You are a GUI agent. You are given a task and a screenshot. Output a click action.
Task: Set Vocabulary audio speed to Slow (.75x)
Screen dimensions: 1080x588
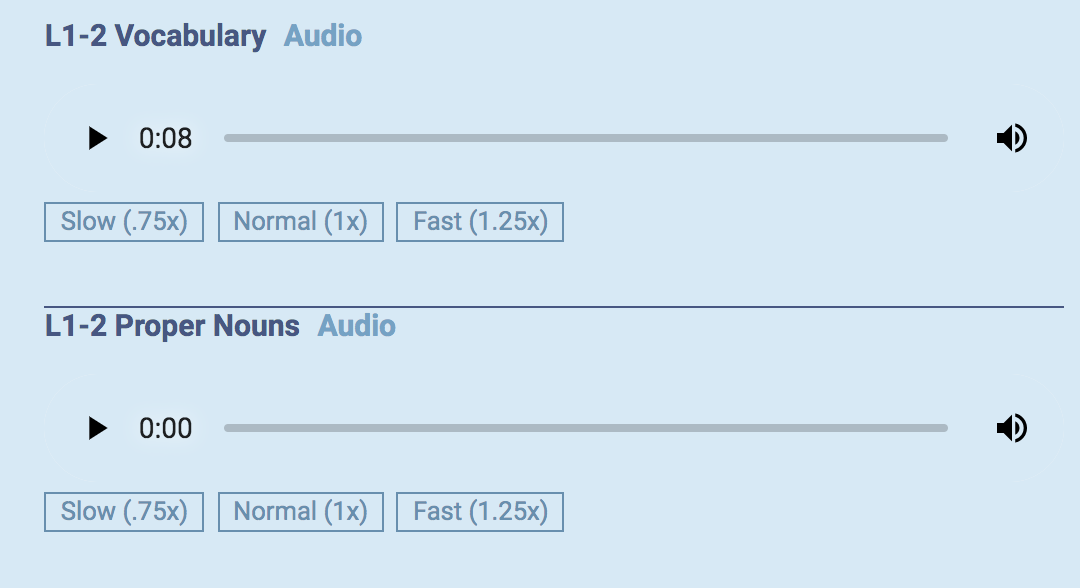pyautogui.click(x=124, y=222)
